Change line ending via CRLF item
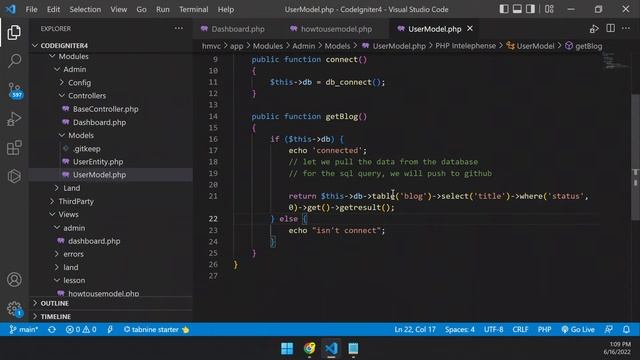The height and width of the screenshot is (360, 640). point(520,329)
